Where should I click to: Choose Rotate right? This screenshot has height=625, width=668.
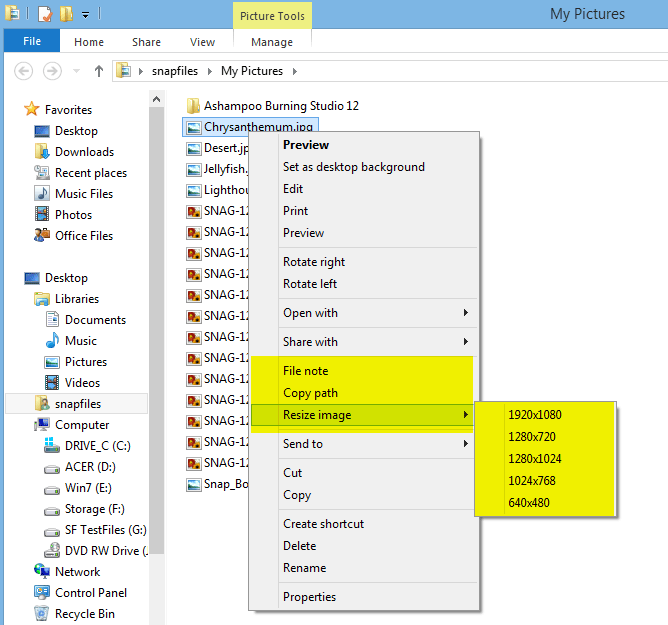pyautogui.click(x=314, y=262)
